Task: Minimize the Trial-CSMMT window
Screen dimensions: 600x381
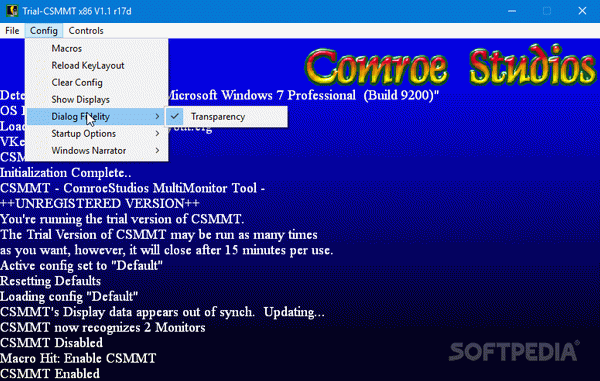Action: coord(512,11)
